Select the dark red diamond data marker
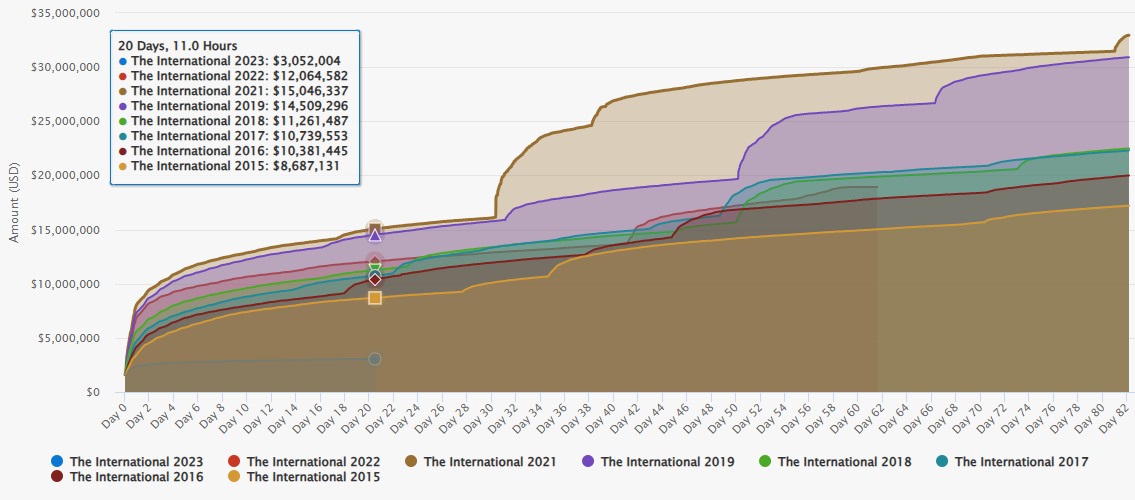The image size is (1135, 500). [x=375, y=279]
